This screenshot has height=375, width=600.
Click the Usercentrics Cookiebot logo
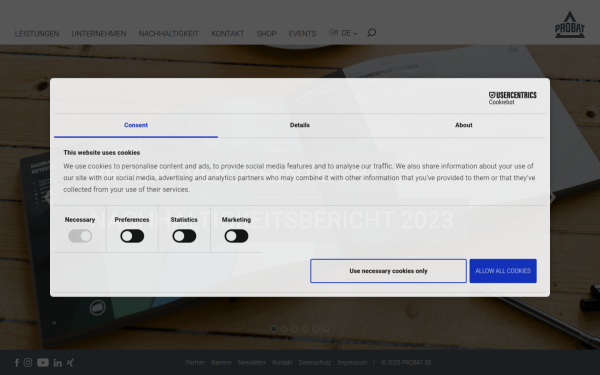[x=512, y=98]
